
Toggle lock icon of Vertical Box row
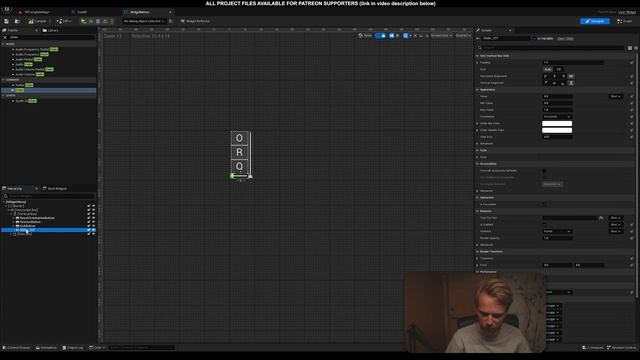(x=89, y=214)
